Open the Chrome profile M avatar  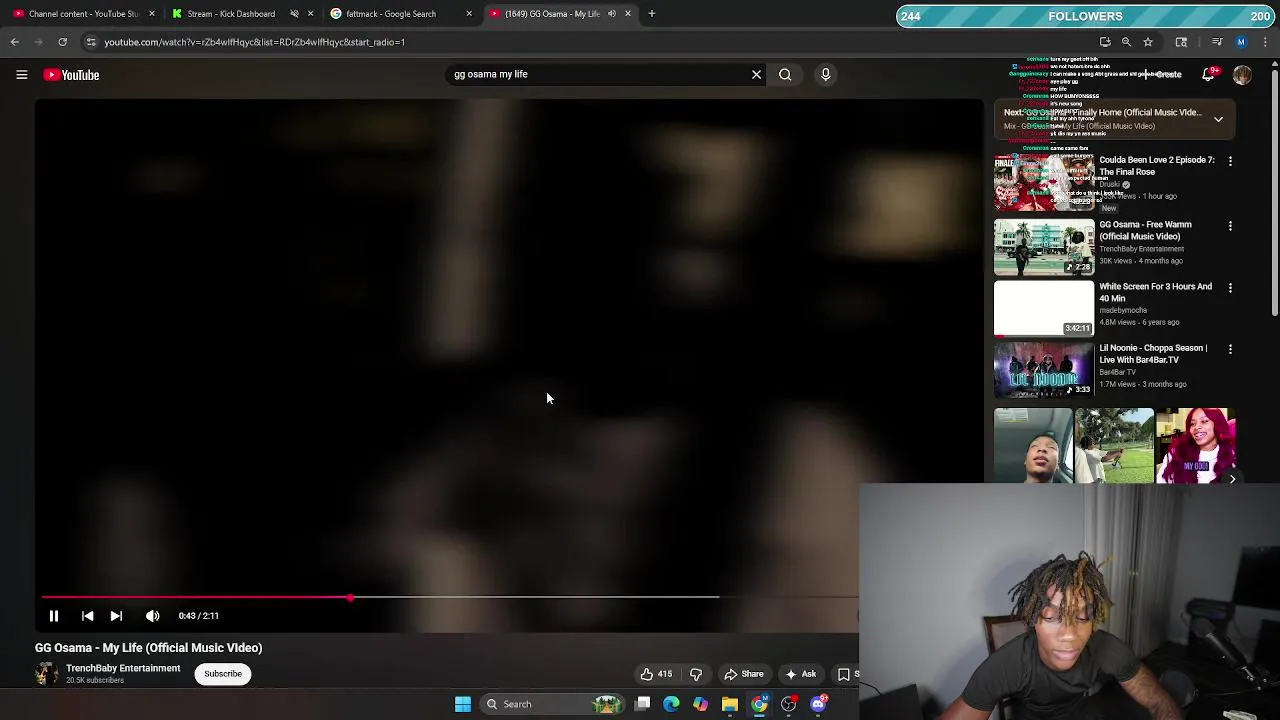[1241, 42]
